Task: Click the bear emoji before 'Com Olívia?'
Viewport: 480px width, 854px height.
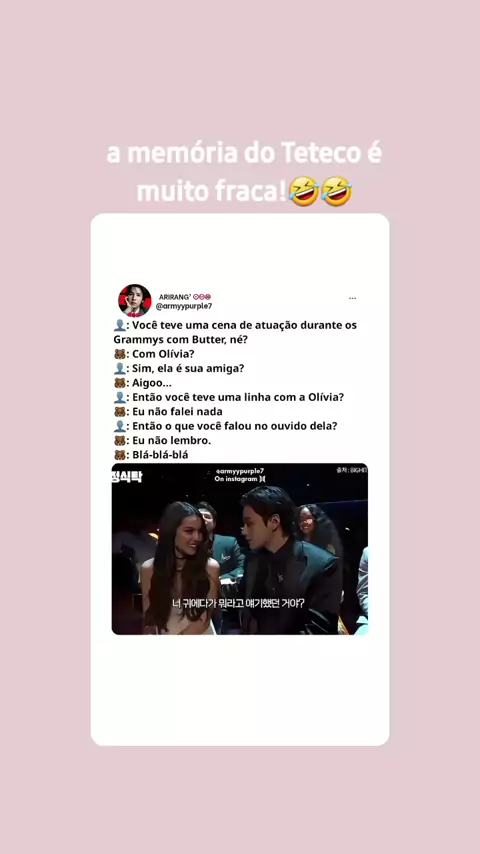Action: tap(119, 354)
